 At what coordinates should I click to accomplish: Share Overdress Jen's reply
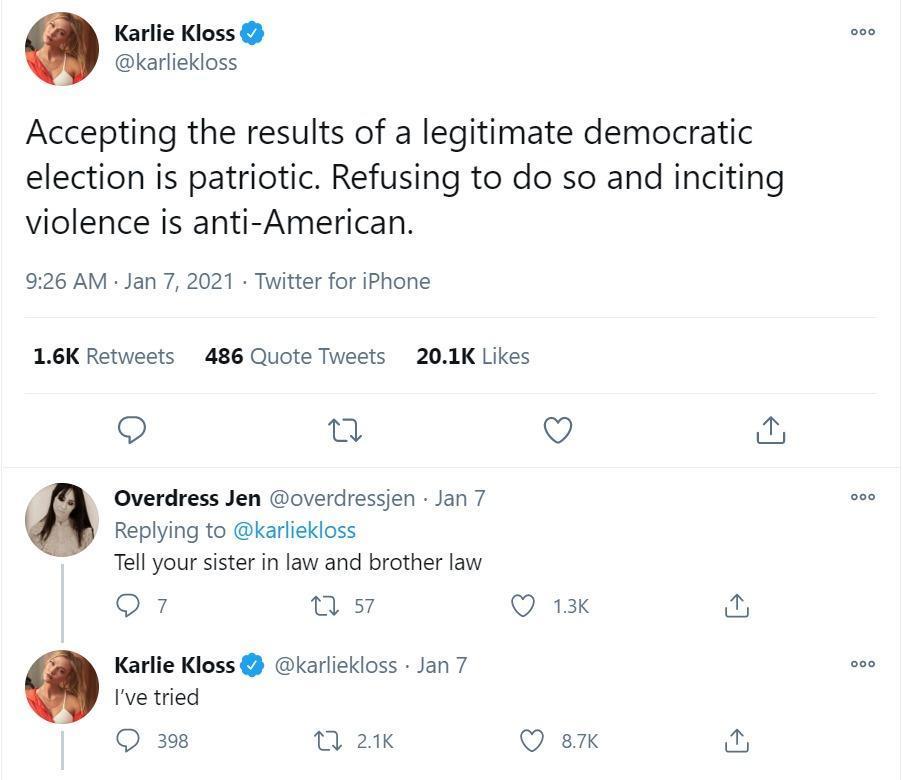coord(737,606)
